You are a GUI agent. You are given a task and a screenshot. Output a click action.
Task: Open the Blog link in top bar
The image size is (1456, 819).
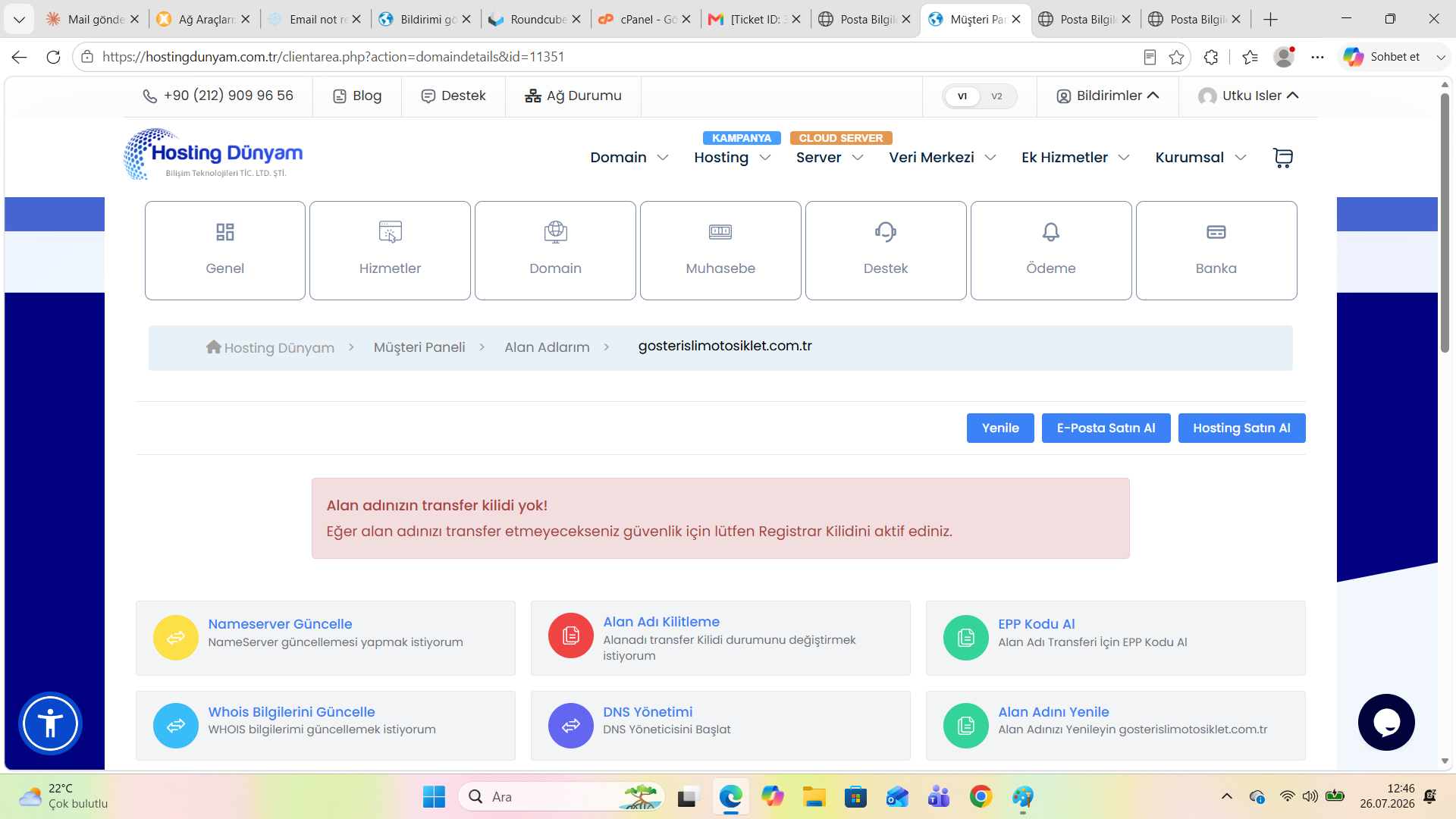(357, 96)
